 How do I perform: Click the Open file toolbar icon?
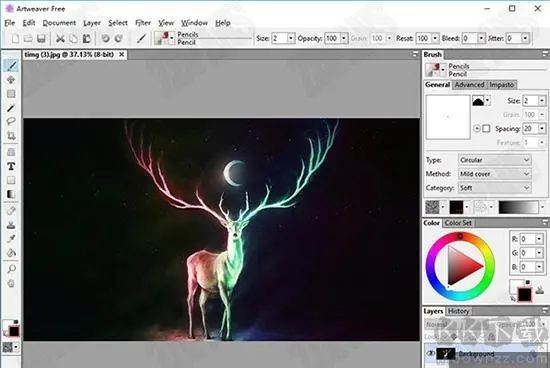click(28, 38)
